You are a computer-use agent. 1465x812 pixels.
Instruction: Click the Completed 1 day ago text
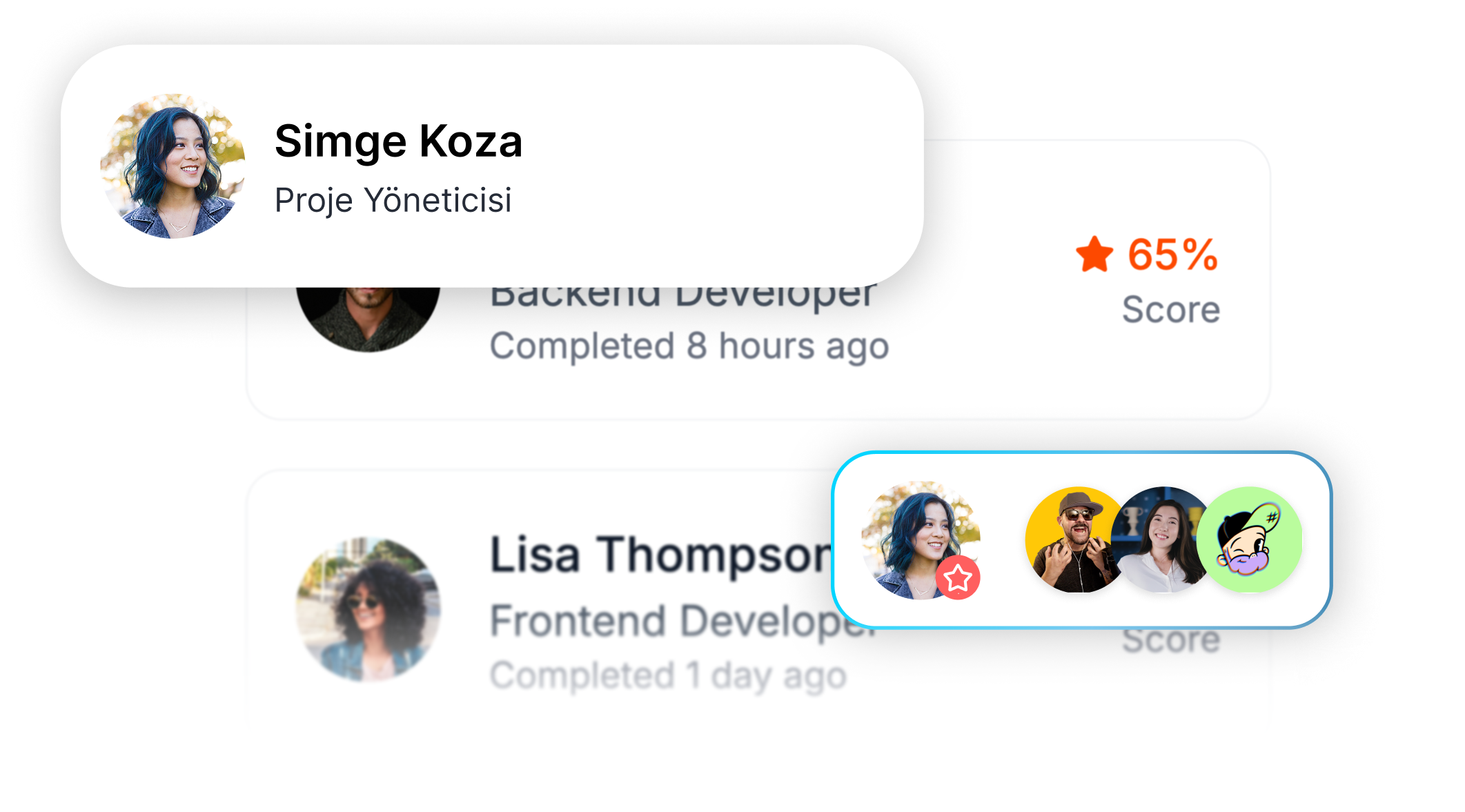pyautogui.click(x=667, y=675)
